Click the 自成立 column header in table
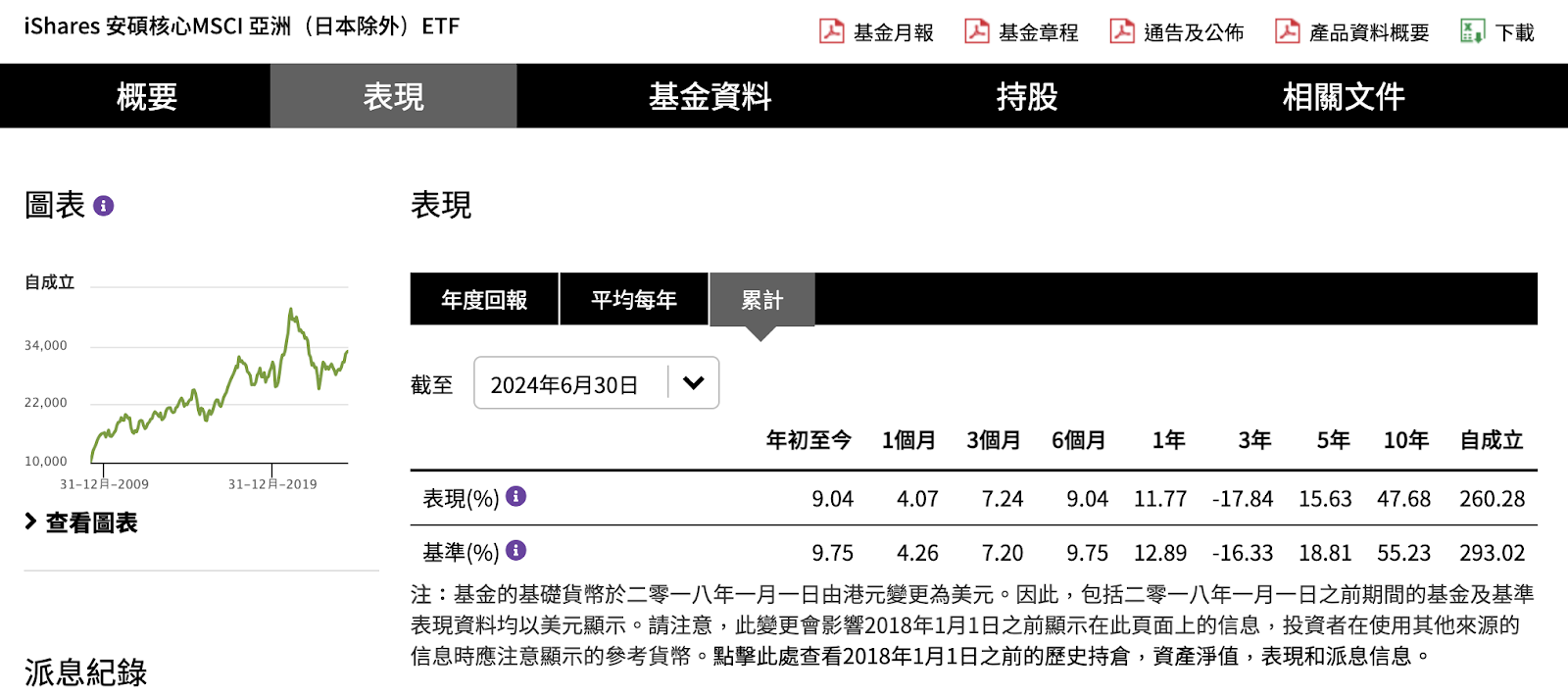The width and height of the screenshot is (1568, 695). pos(1492,440)
